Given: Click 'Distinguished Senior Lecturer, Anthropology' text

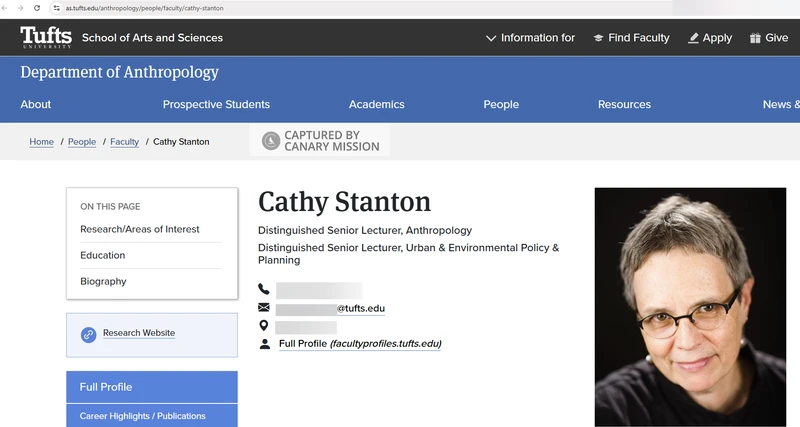Looking at the screenshot, I should (365, 230).
